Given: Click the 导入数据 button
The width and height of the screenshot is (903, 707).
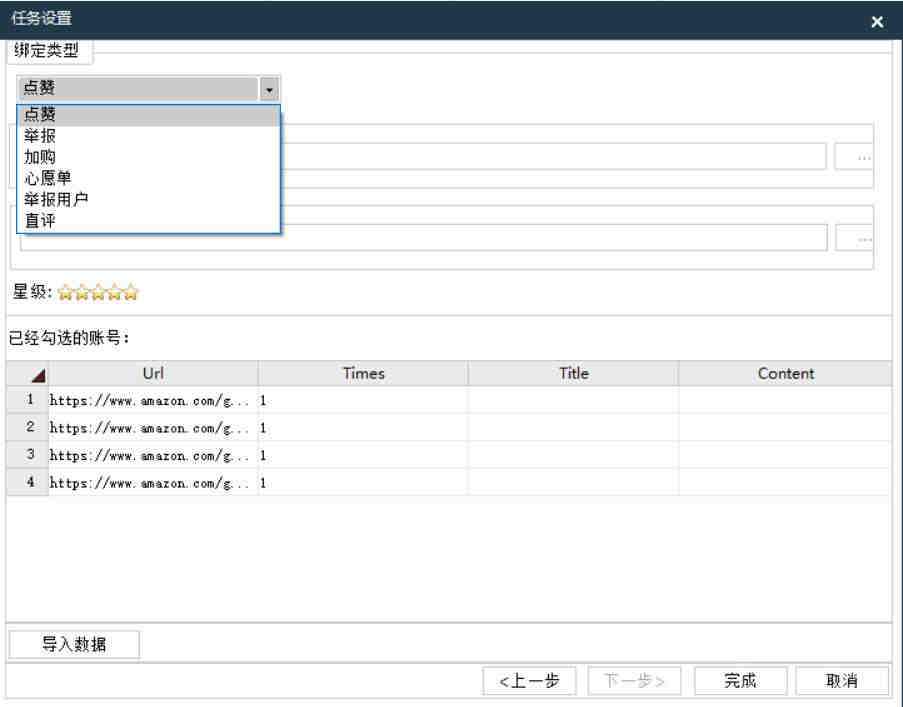Looking at the screenshot, I should click(74, 644).
